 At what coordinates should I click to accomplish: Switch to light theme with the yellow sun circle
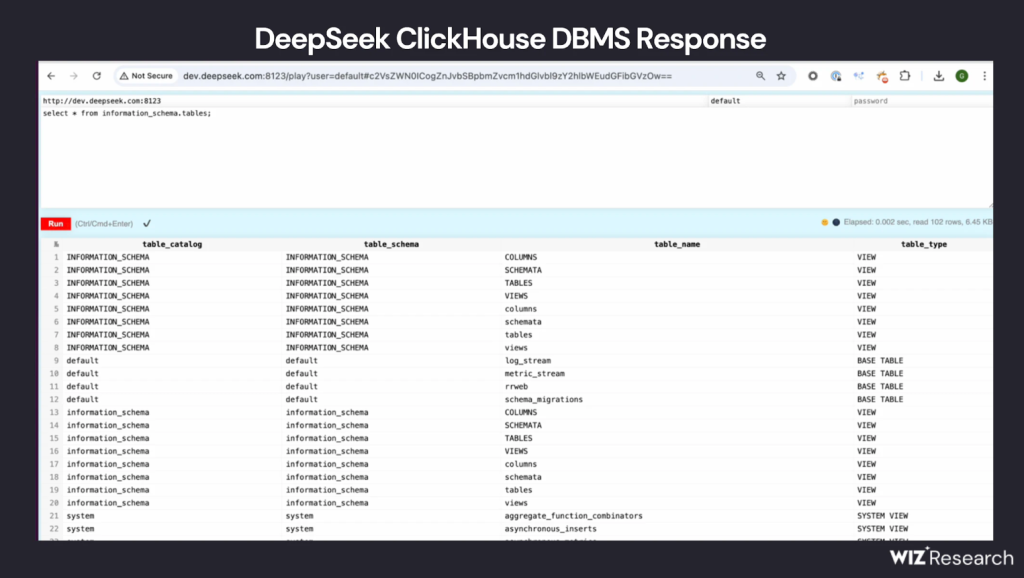pyautogui.click(x=824, y=223)
